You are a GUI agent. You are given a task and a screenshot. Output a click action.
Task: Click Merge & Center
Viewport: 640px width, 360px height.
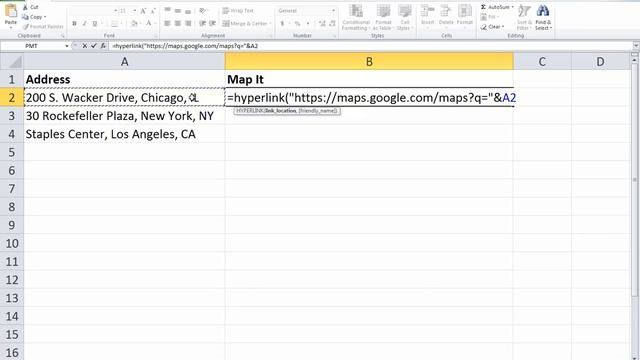tap(247, 24)
